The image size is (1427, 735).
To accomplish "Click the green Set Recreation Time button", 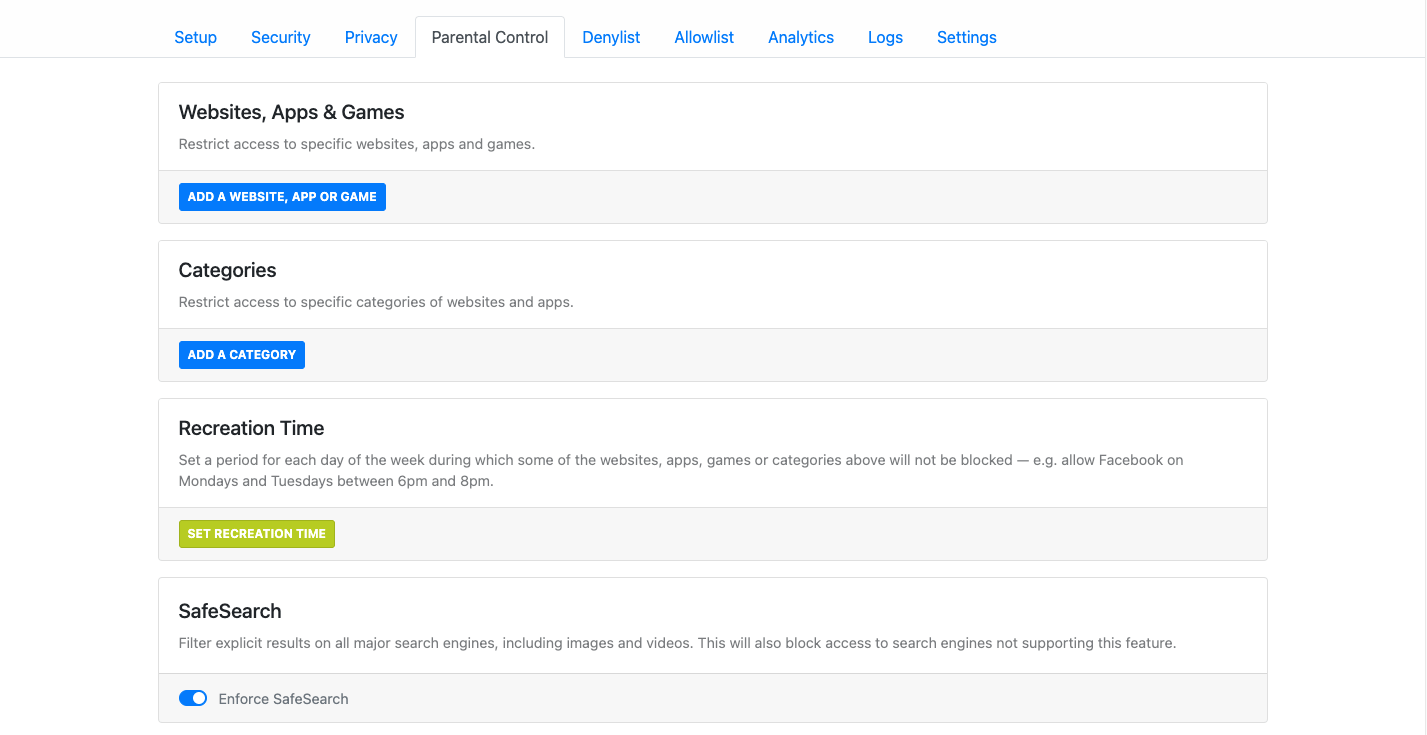I will pyautogui.click(x=257, y=534).
